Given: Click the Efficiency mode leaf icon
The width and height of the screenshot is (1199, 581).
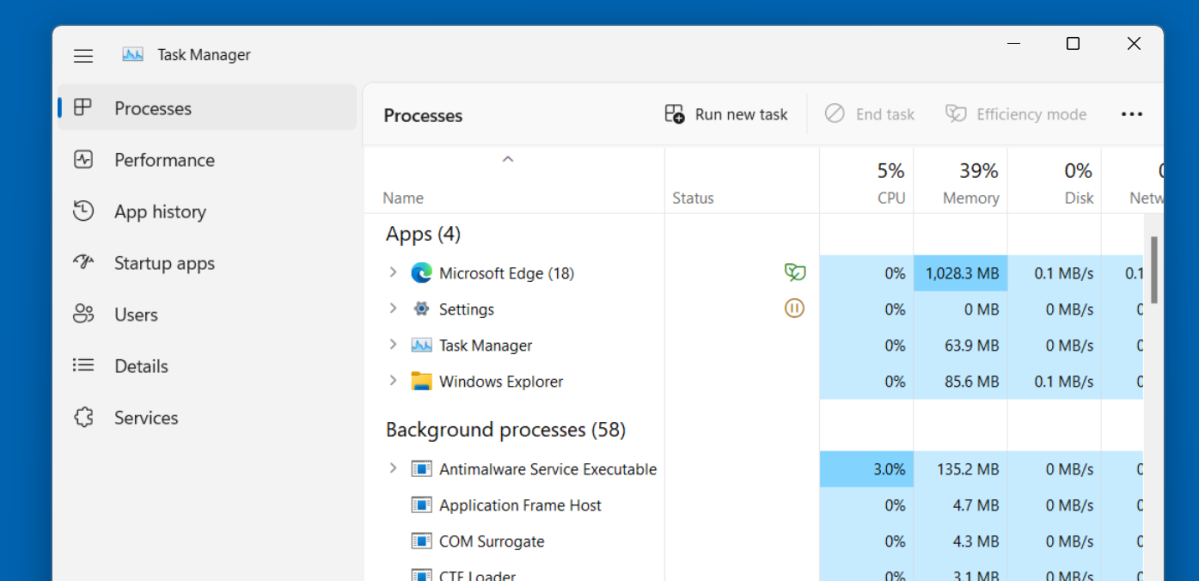Looking at the screenshot, I should 955,114.
